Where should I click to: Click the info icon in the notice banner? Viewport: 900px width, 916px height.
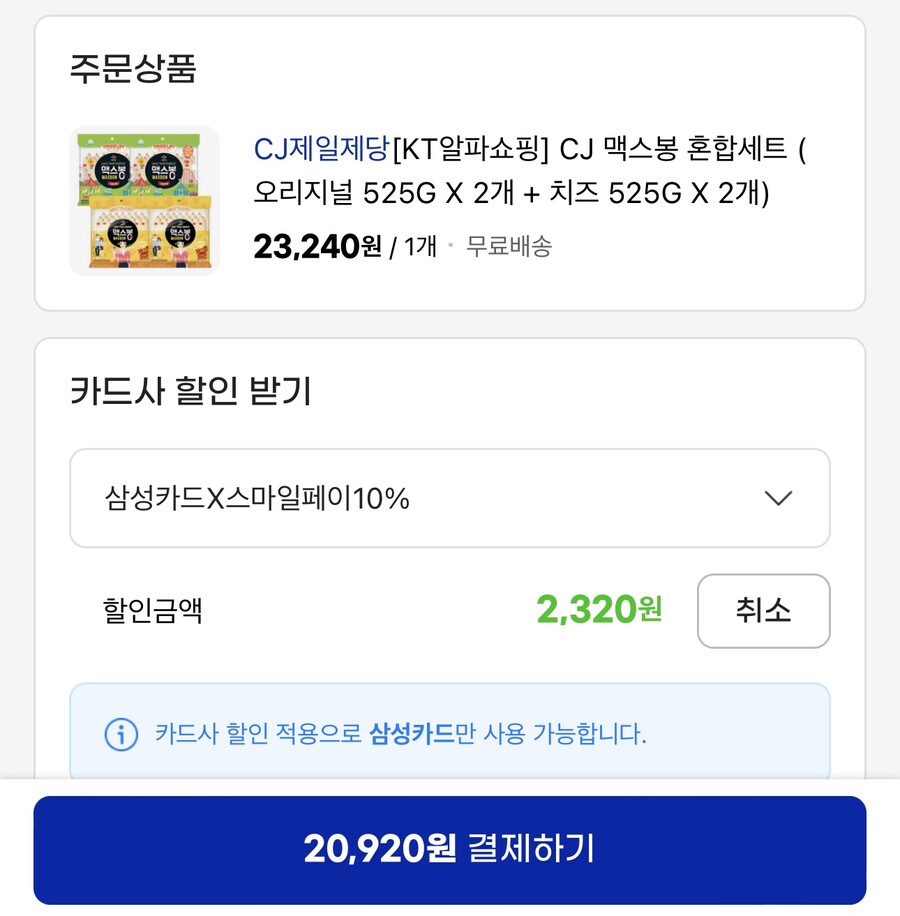[120, 733]
